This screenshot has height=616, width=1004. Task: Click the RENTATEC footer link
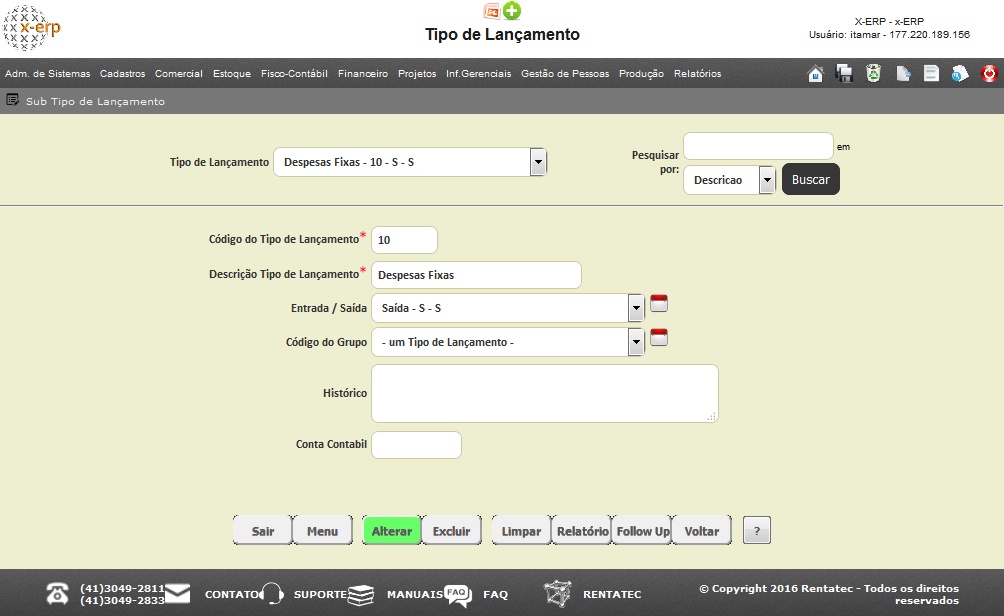pyautogui.click(x=612, y=594)
